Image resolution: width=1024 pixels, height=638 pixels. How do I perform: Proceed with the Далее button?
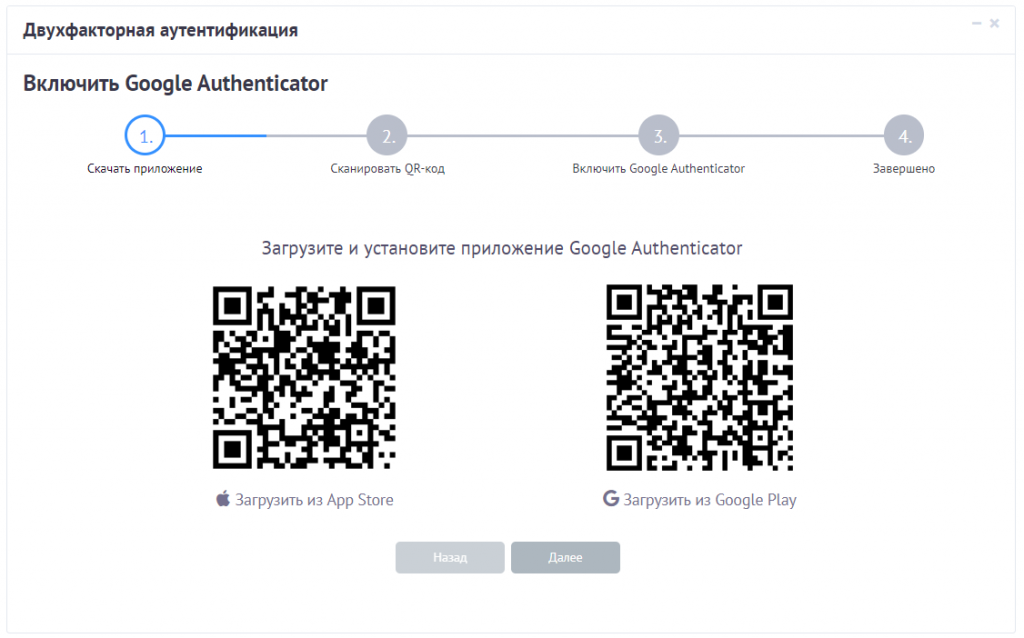pyautogui.click(x=565, y=557)
